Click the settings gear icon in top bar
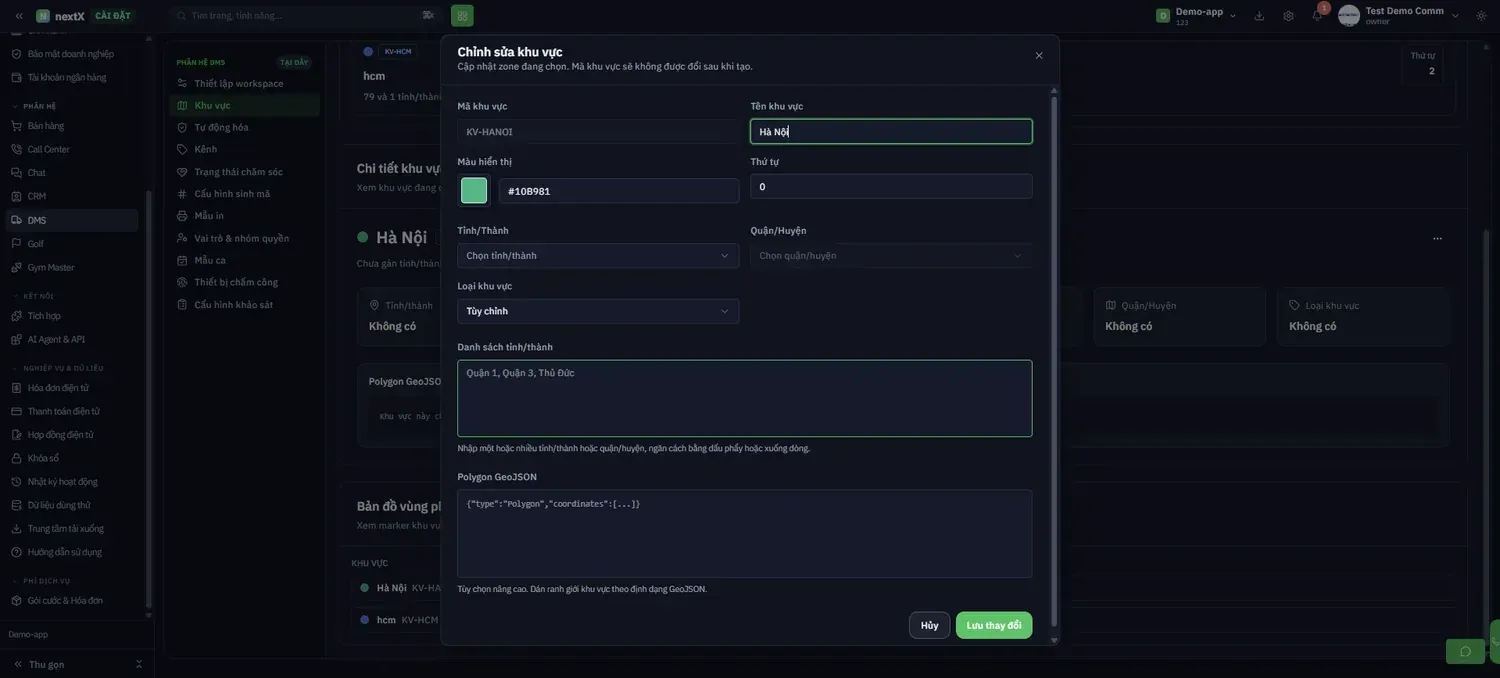The height and width of the screenshot is (678, 1500). point(1288,15)
